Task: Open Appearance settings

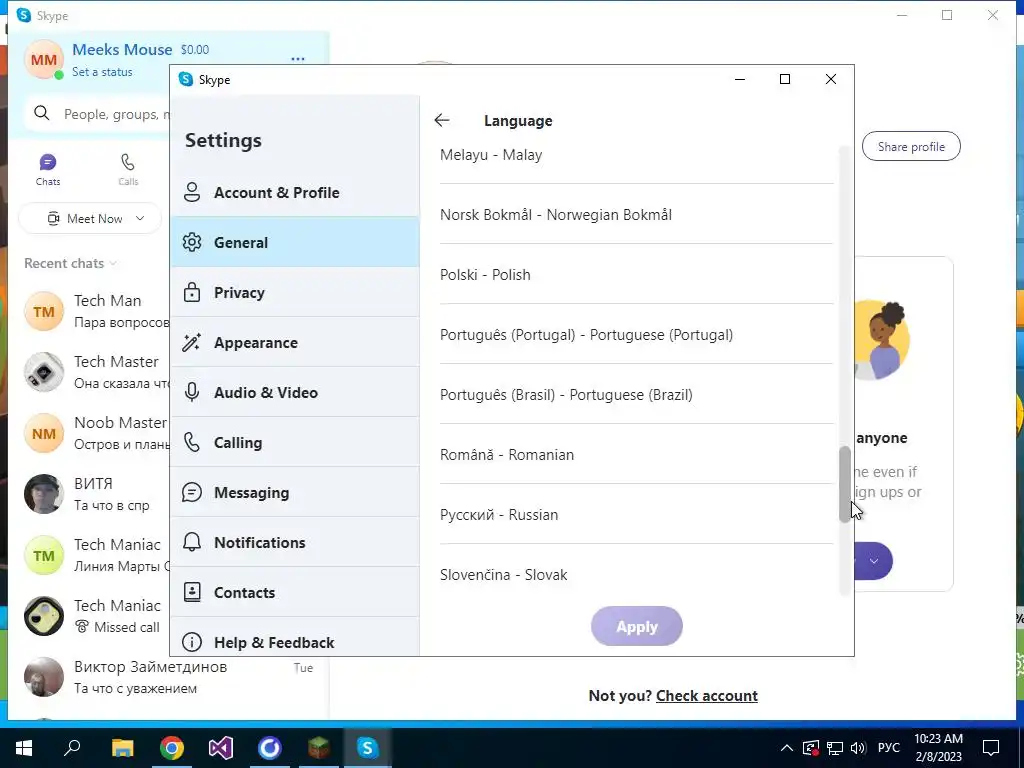Action: pyautogui.click(x=295, y=342)
